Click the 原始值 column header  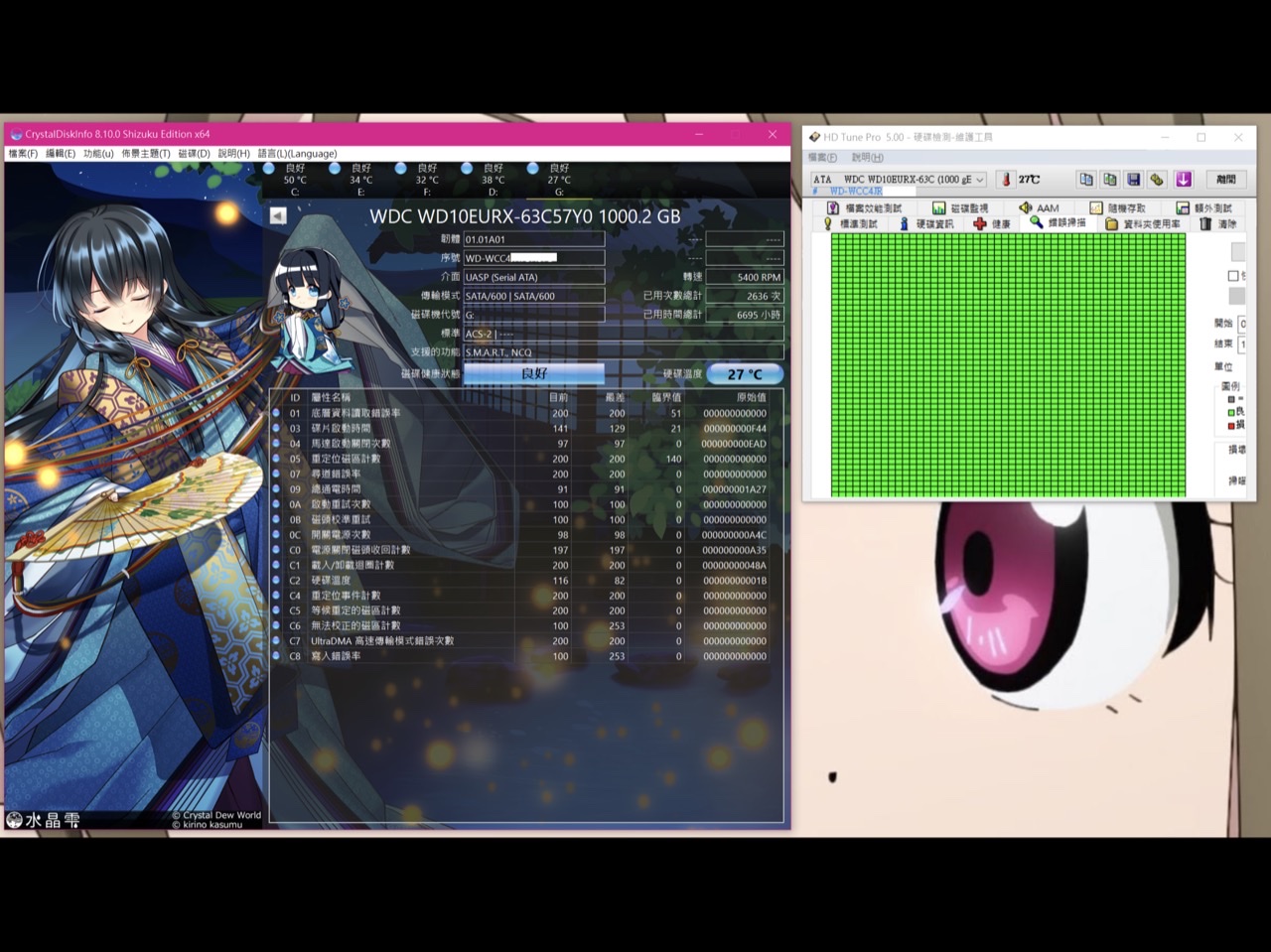point(751,397)
